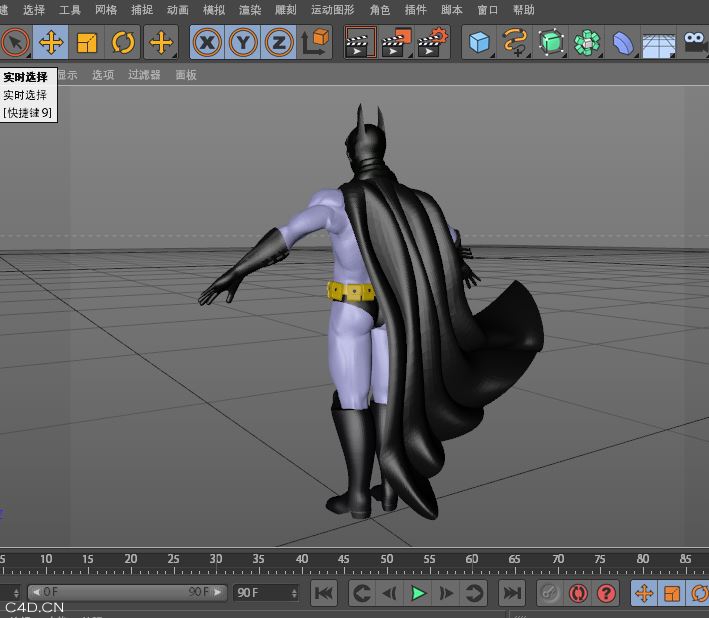Open the 模拟 menu
Image resolution: width=709 pixels, height=618 pixels.
214,10
